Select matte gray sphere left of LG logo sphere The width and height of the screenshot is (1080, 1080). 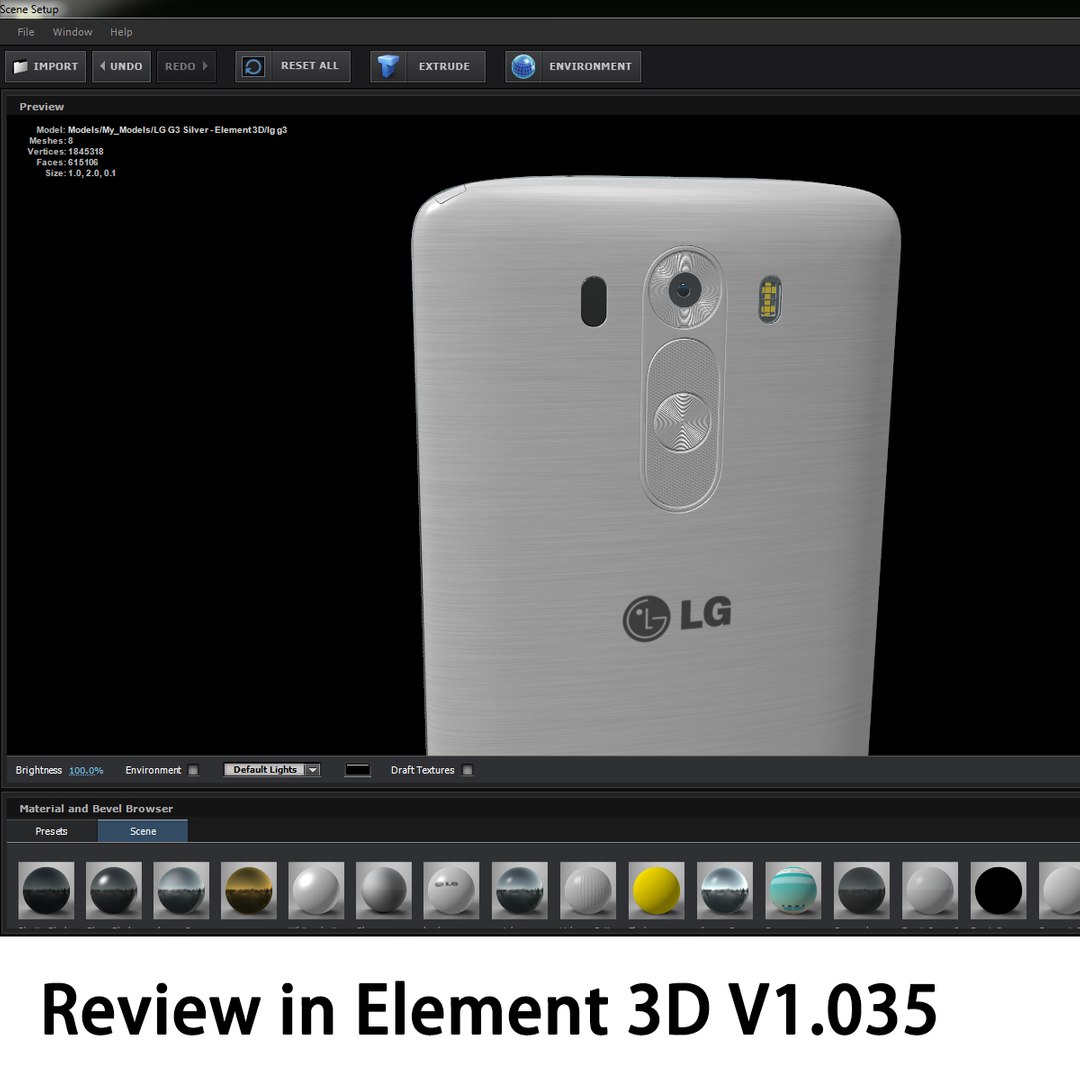pyautogui.click(x=384, y=890)
